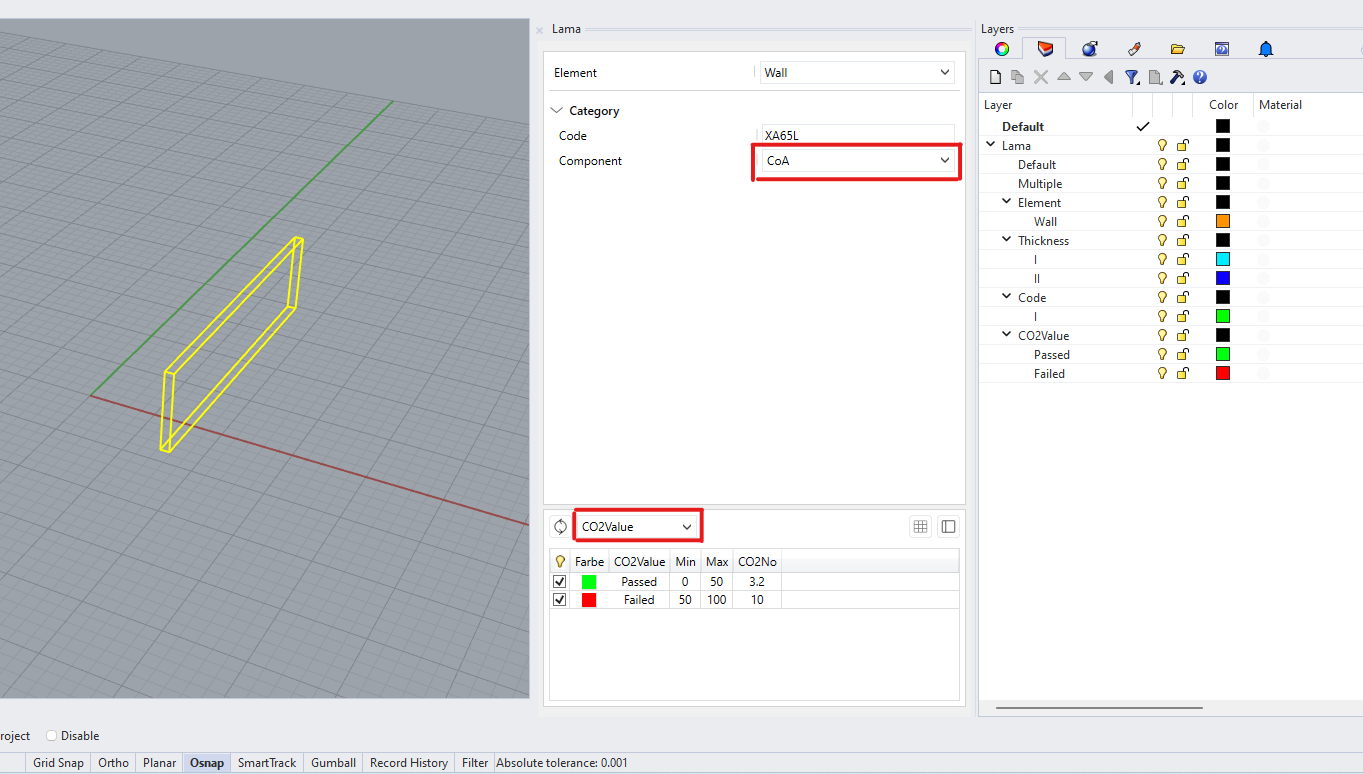Click the refresh icon beside CO2Value dropdown
The width and height of the screenshot is (1363, 774).
pos(560,526)
